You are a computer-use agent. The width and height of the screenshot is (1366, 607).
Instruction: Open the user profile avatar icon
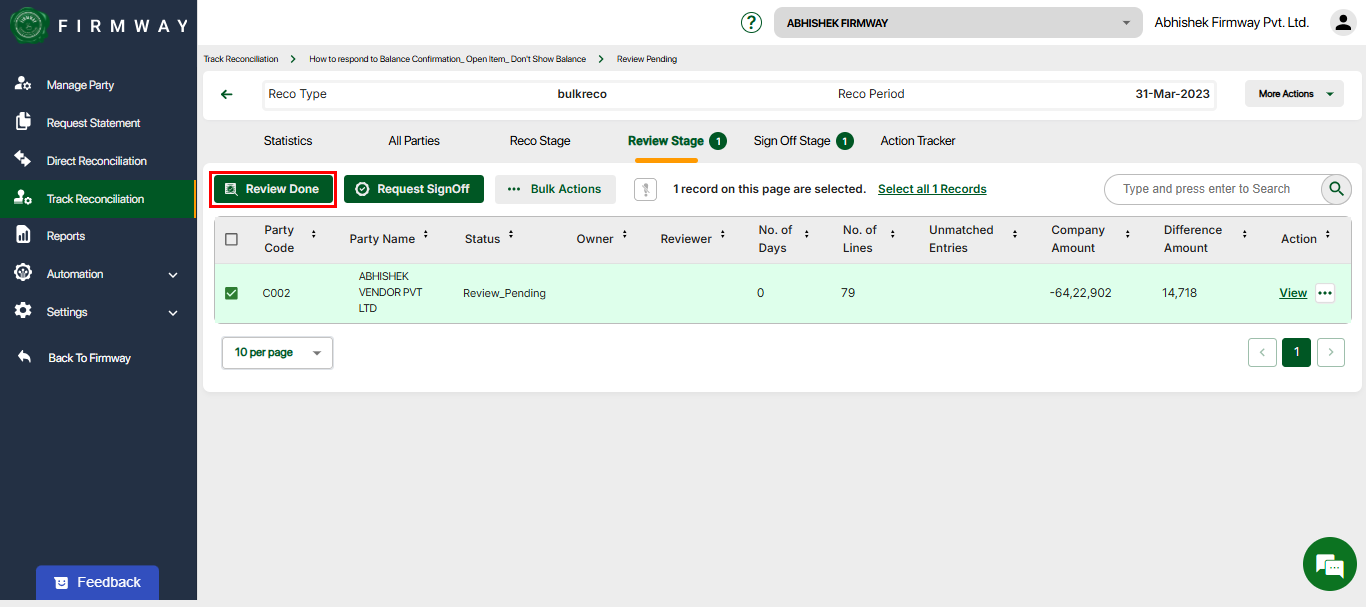point(1341,22)
